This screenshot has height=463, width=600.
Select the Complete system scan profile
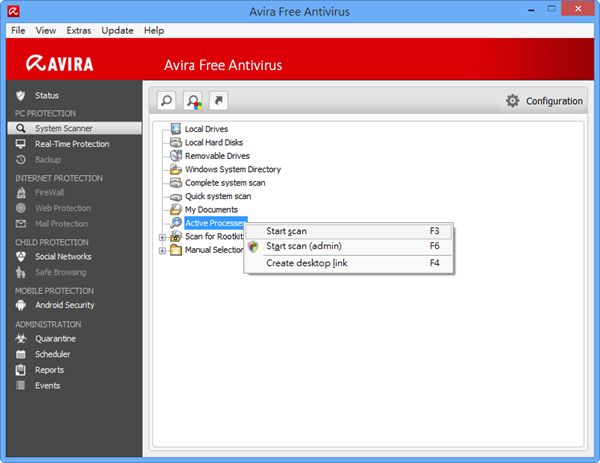coord(225,183)
